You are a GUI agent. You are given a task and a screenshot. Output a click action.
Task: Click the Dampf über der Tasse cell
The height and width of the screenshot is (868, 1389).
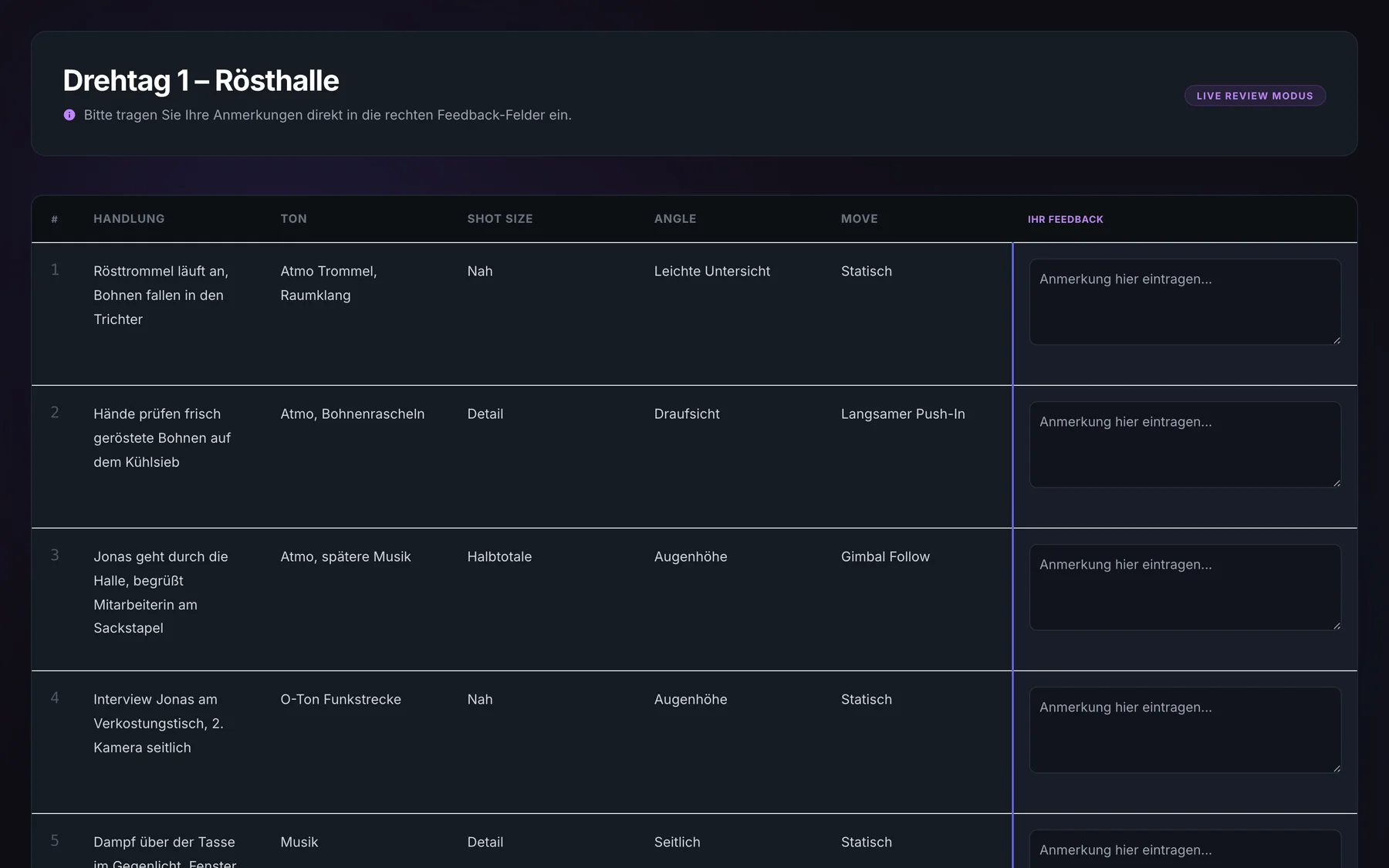164,851
